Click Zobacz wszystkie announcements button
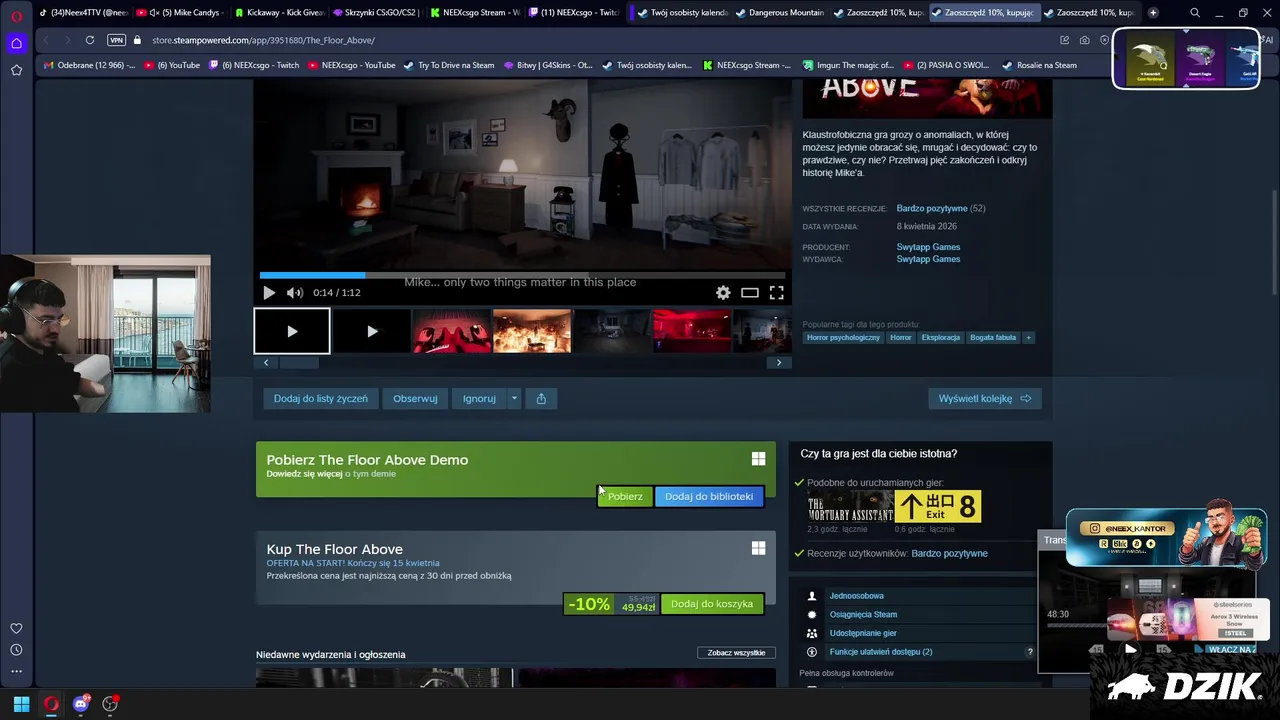 click(736, 653)
